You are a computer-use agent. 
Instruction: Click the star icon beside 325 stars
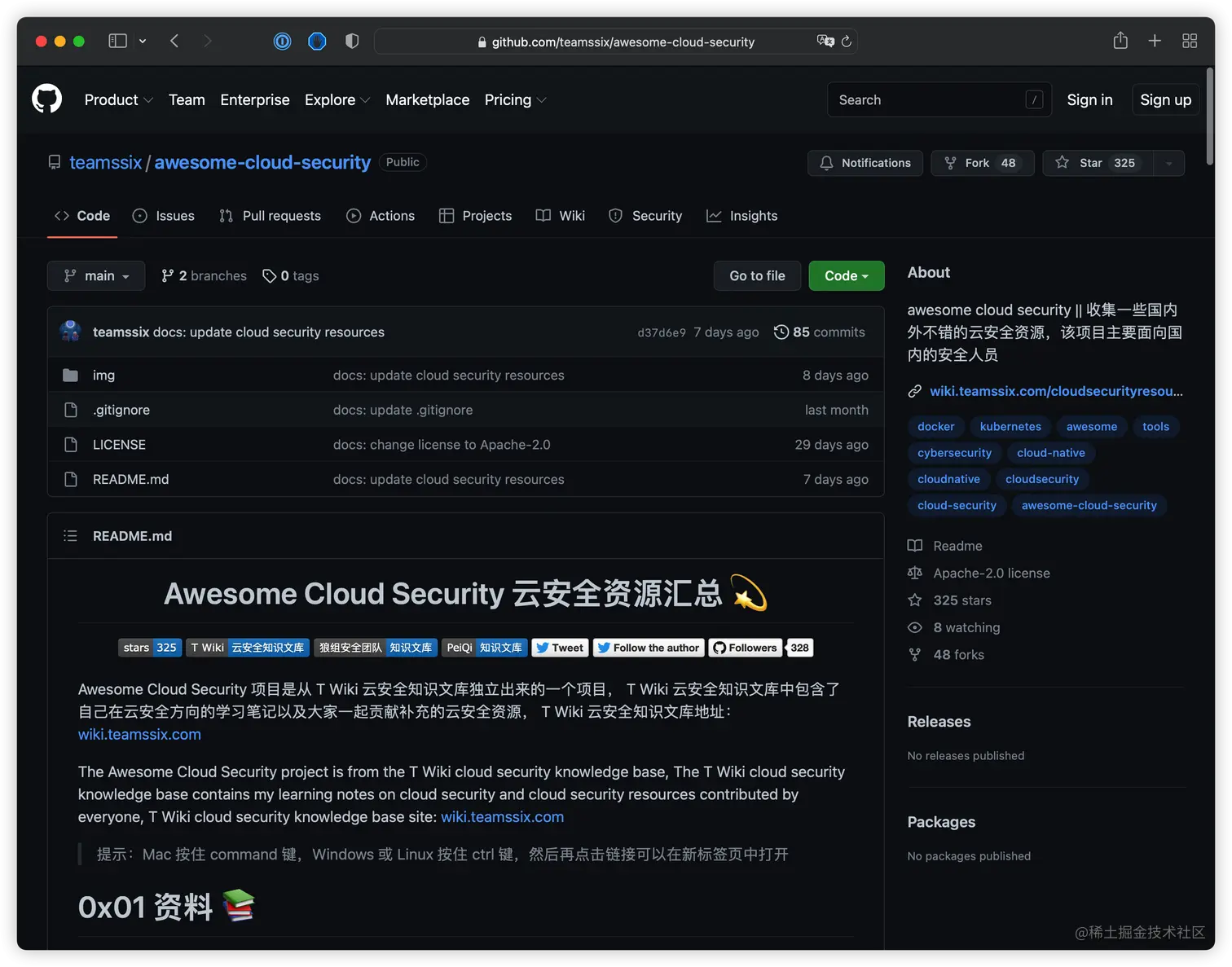point(915,600)
